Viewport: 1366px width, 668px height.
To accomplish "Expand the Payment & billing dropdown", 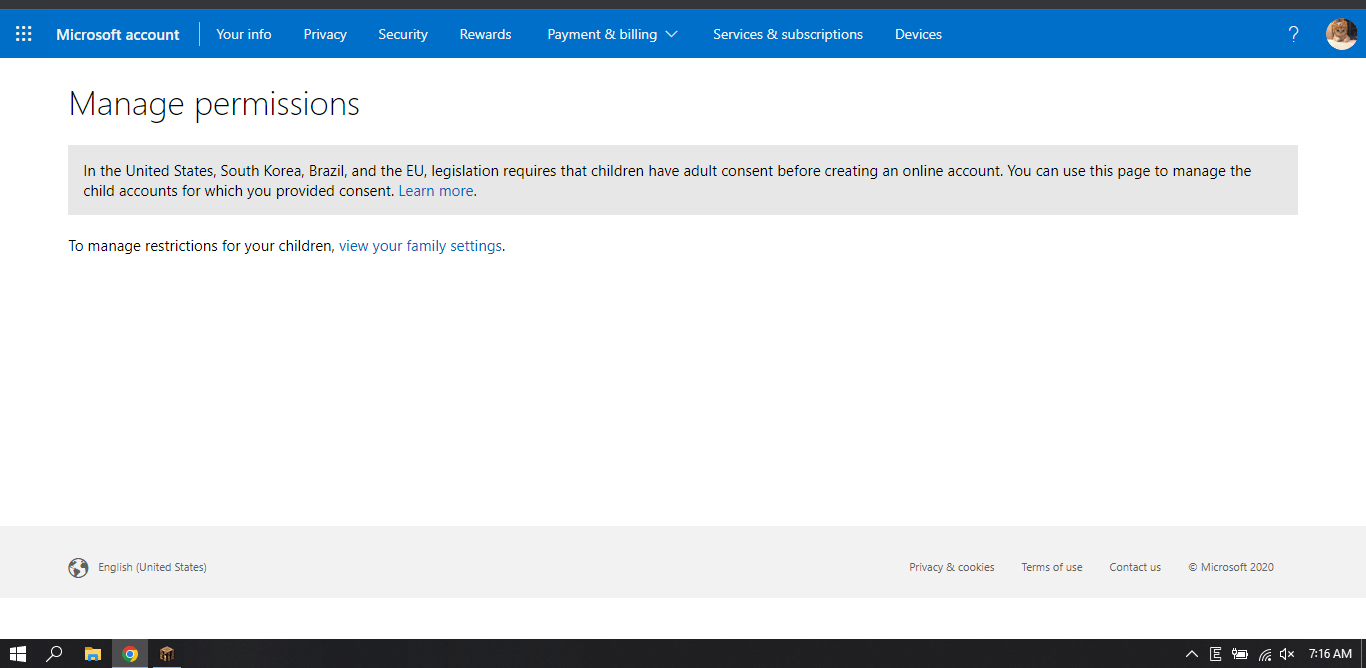I will click(612, 34).
